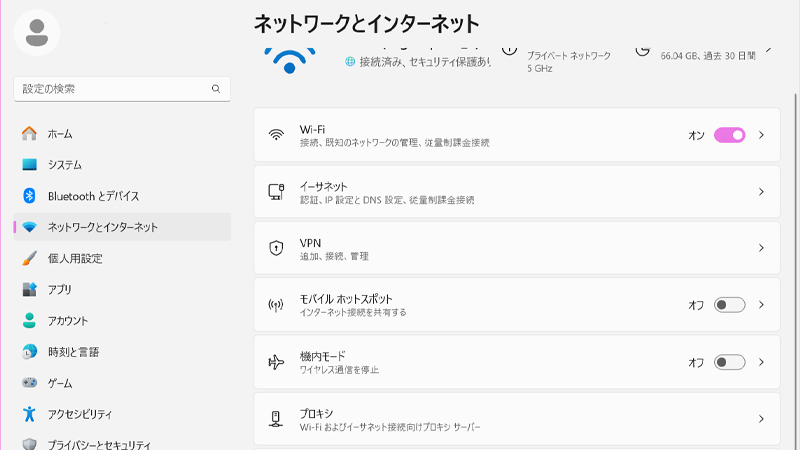800x450 pixels.
Task: Open the イーサネット row chevron
Action: pyautogui.click(x=761, y=192)
